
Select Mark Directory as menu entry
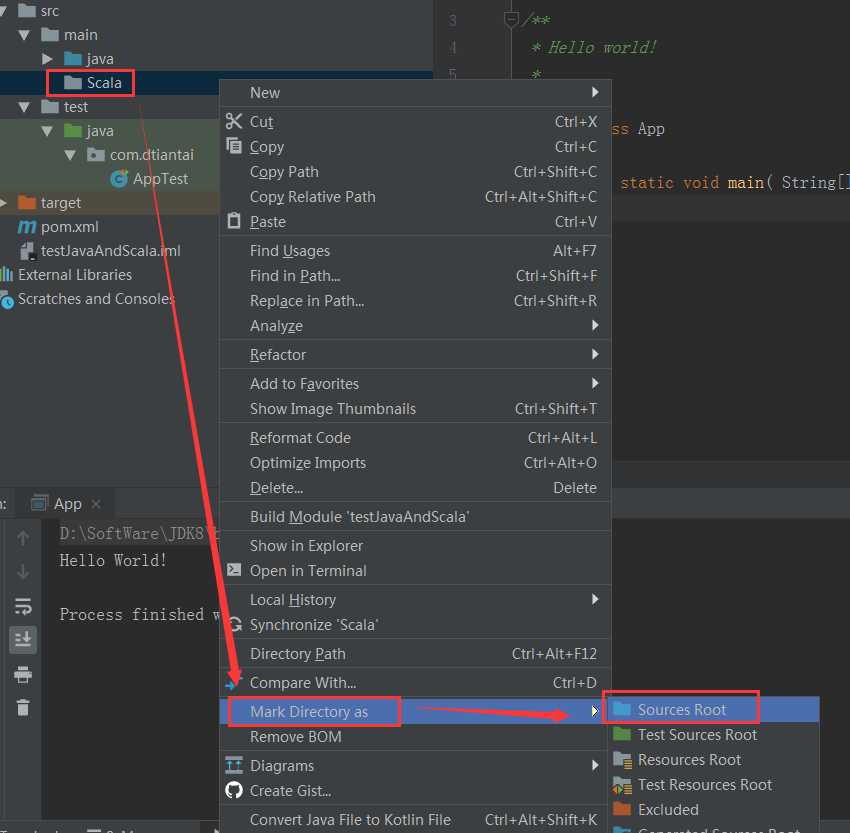[415, 711]
